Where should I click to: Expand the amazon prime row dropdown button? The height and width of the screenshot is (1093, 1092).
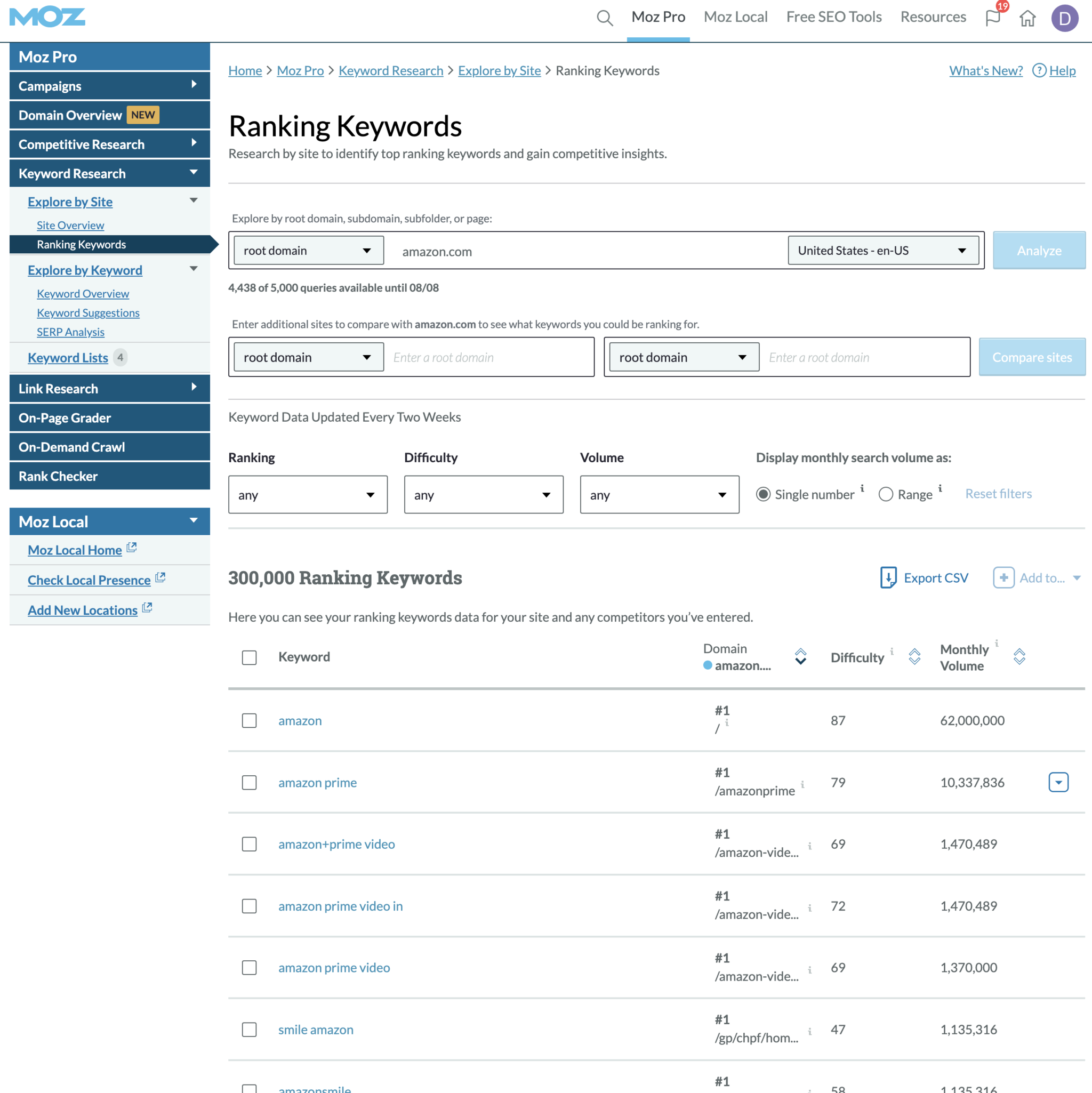(x=1058, y=782)
